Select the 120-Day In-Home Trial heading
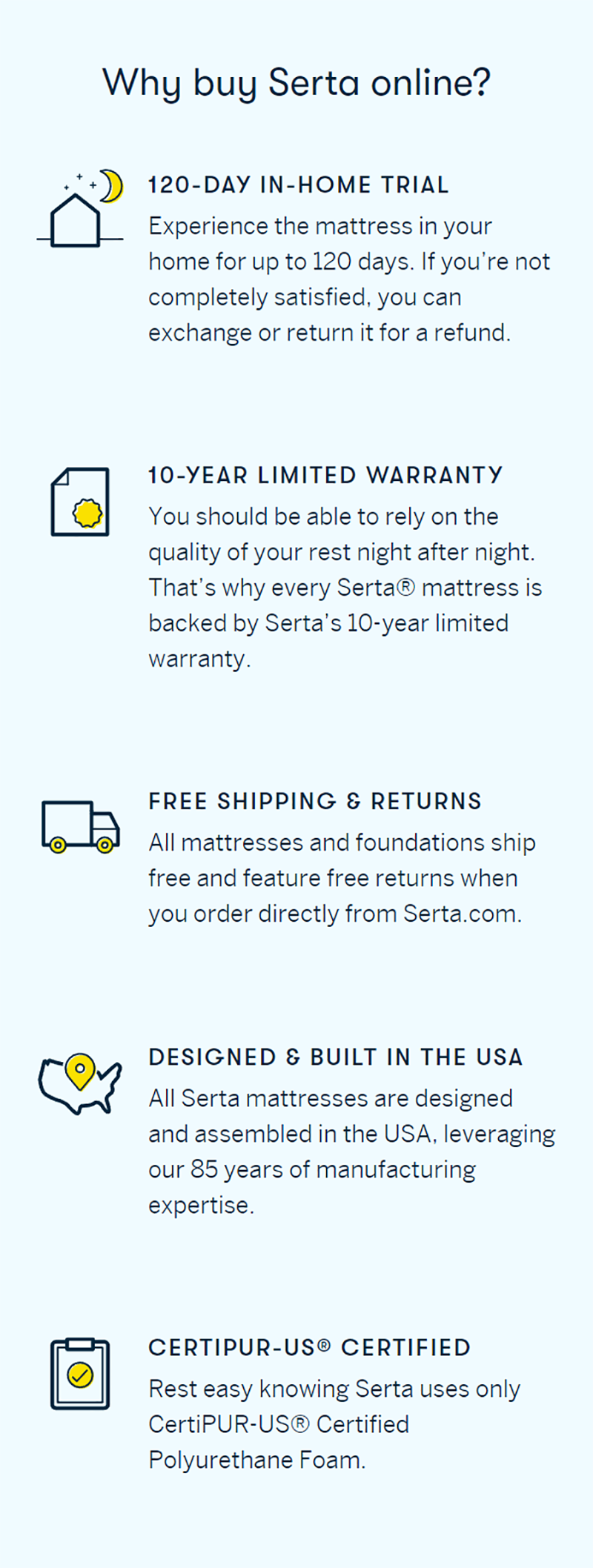593x1568 pixels. [x=298, y=185]
